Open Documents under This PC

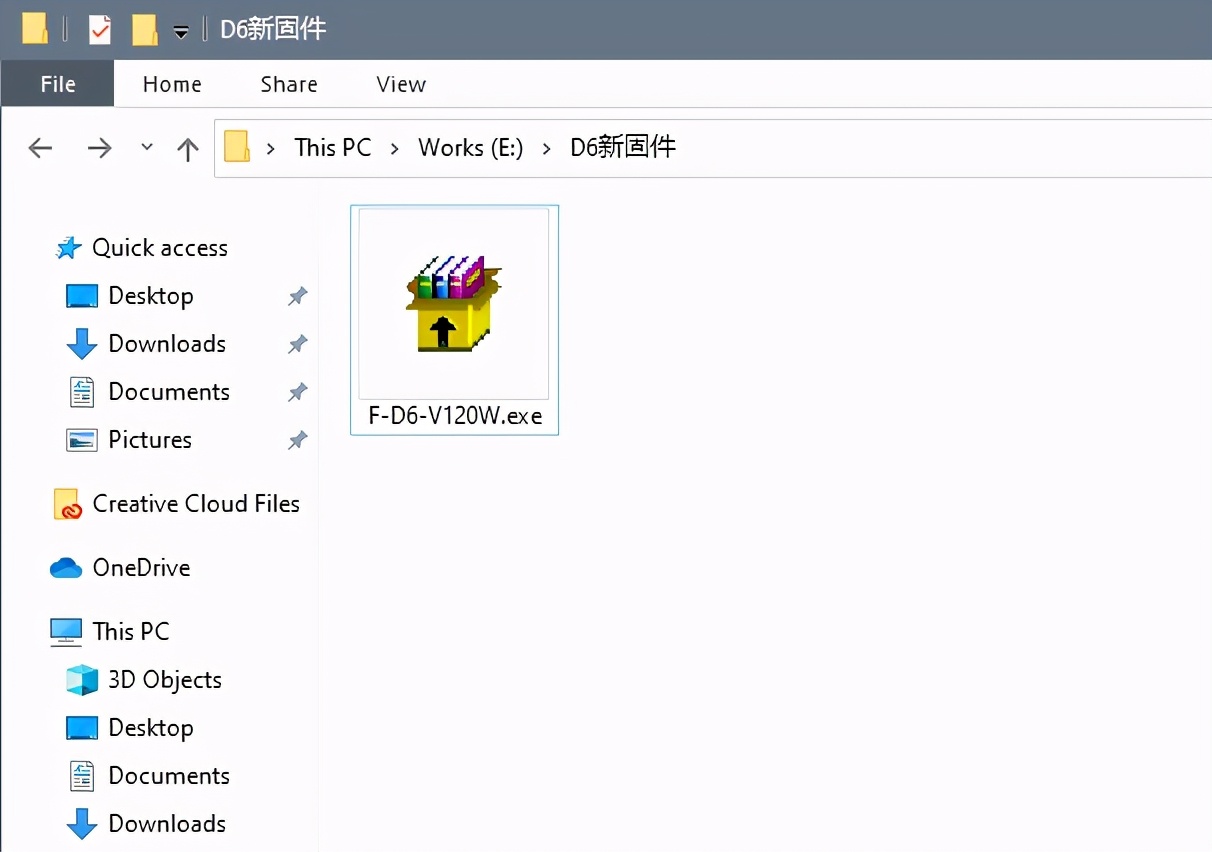coord(169,776)
